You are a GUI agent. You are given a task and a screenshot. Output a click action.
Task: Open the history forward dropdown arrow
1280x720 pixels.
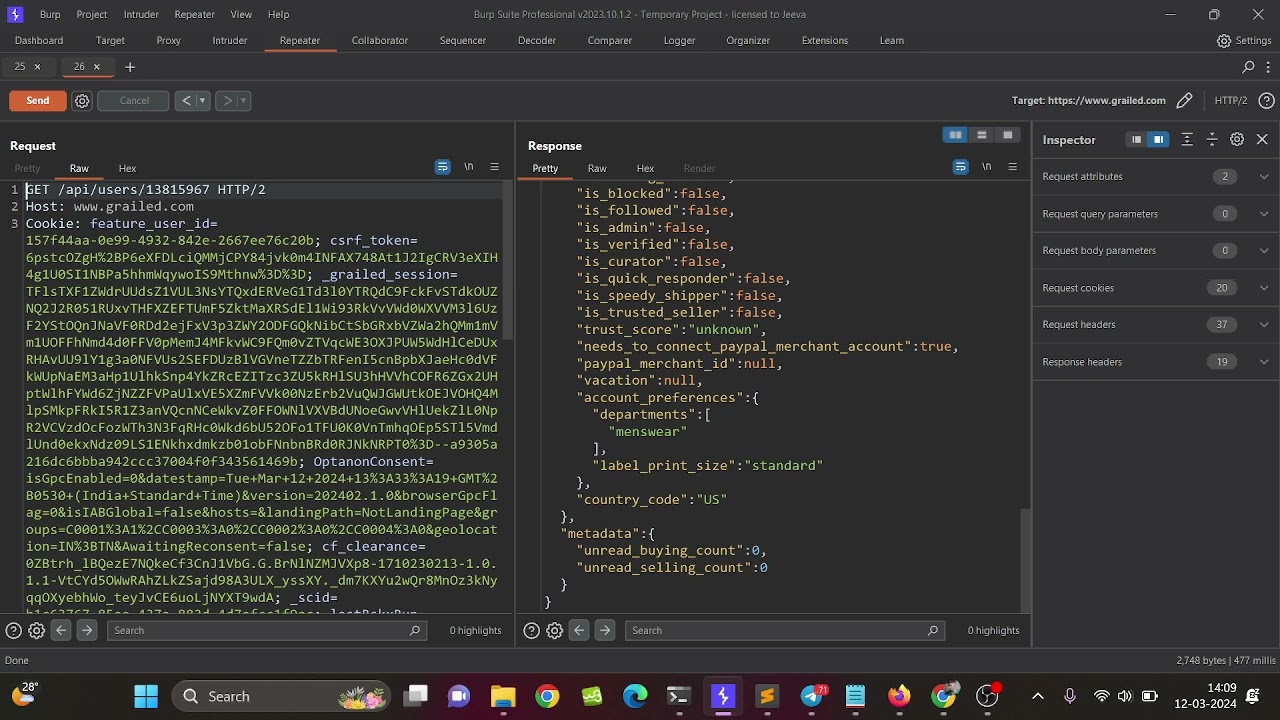point(244,100)
